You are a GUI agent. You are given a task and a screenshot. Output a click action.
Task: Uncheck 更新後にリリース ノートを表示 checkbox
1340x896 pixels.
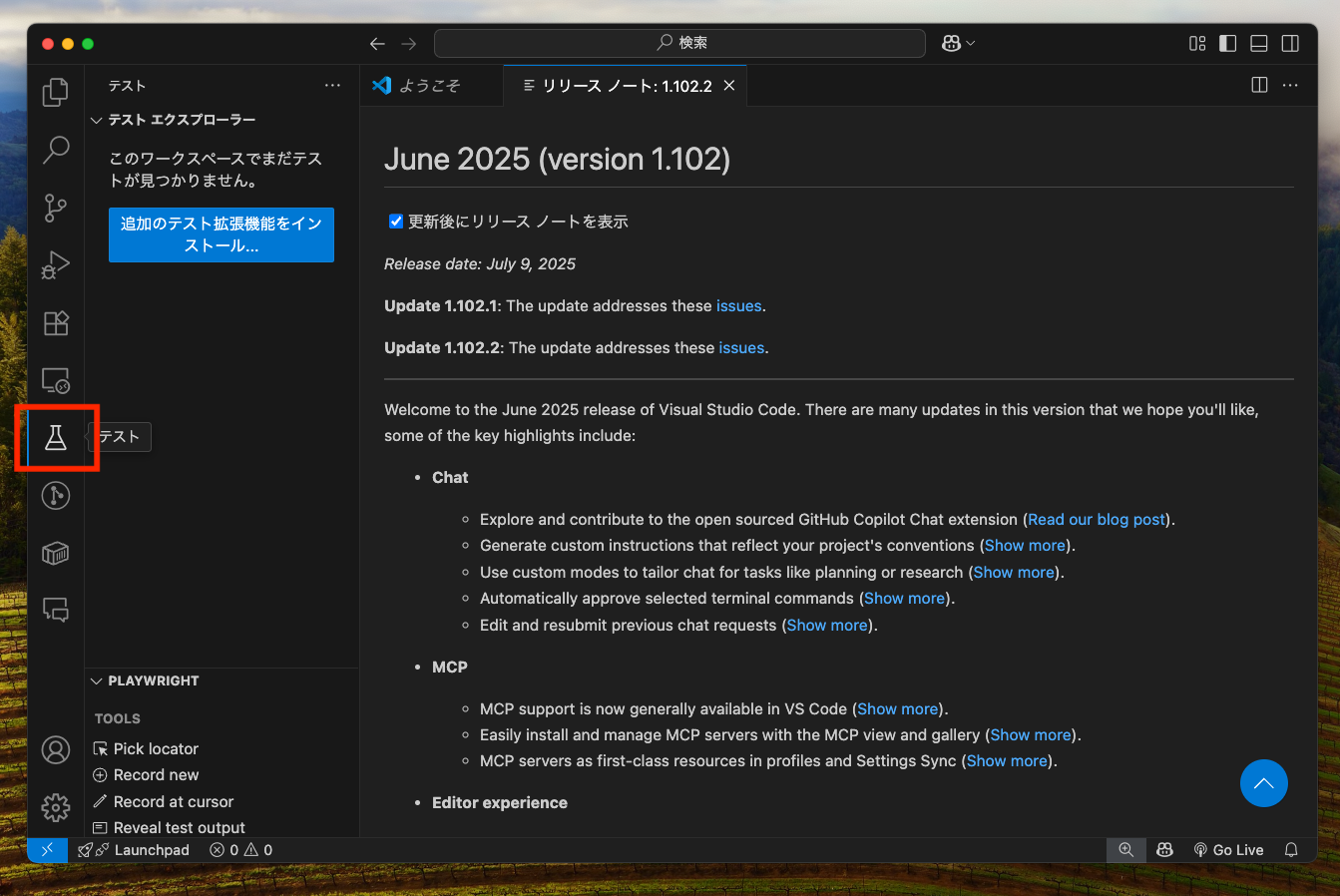click(396, 222)
